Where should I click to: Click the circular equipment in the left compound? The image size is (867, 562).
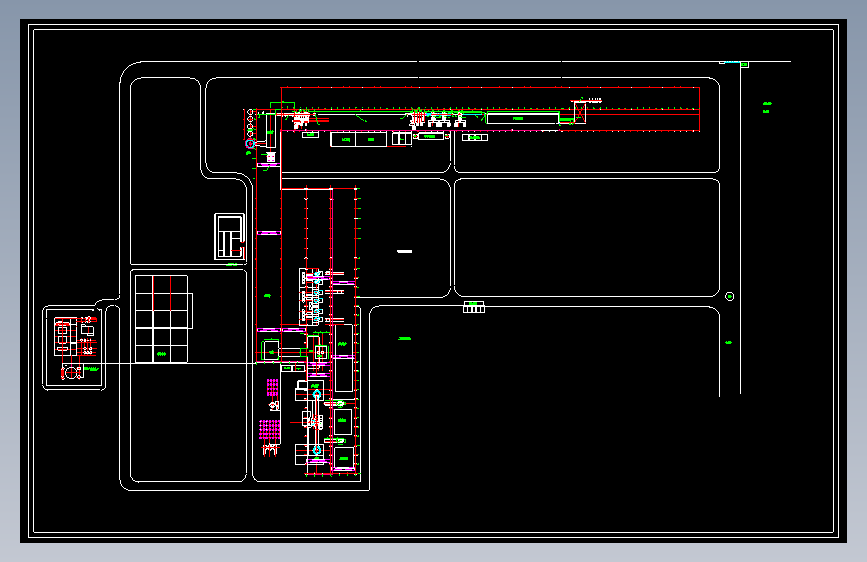click(x=72, y=372)
